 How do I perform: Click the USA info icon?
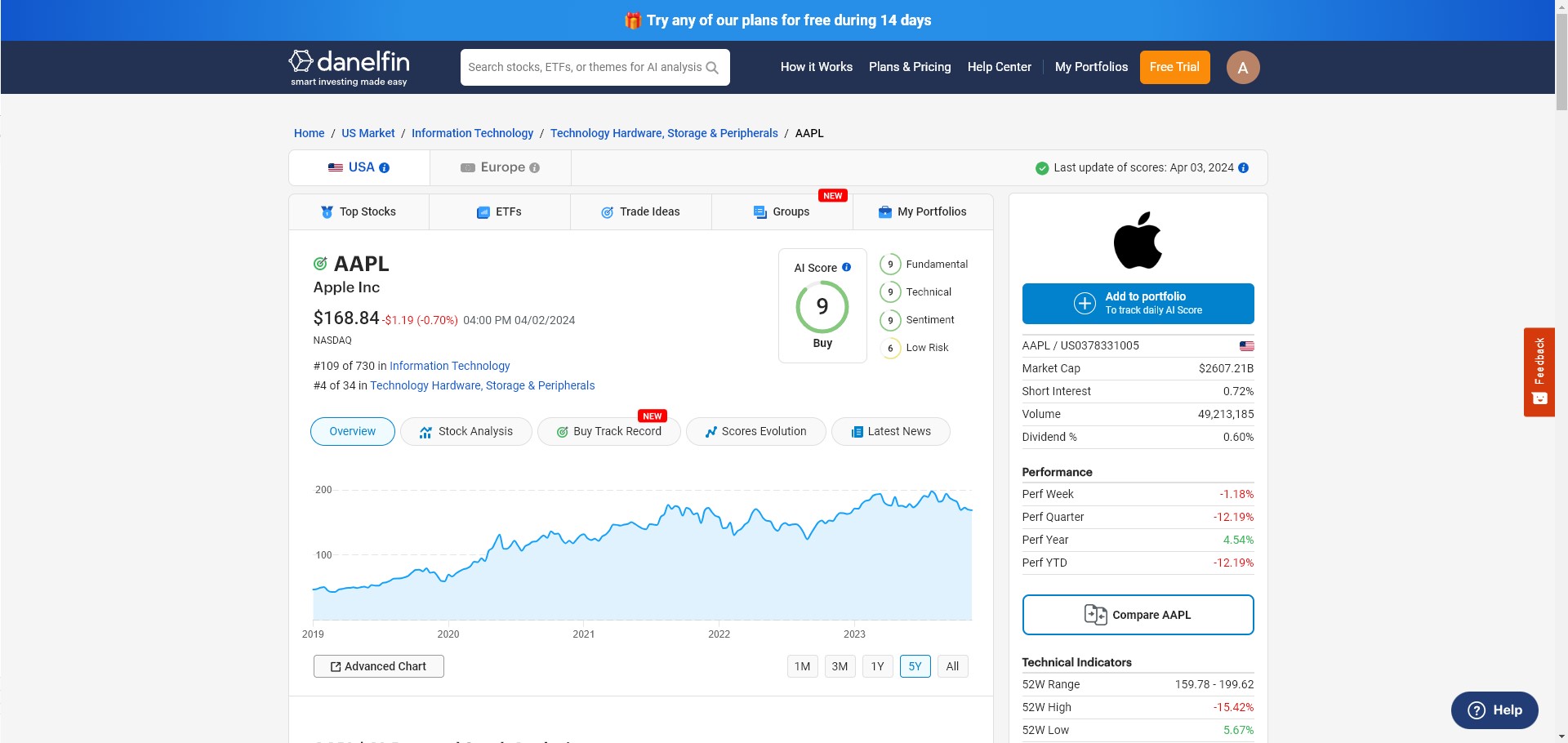pos(385,167)
